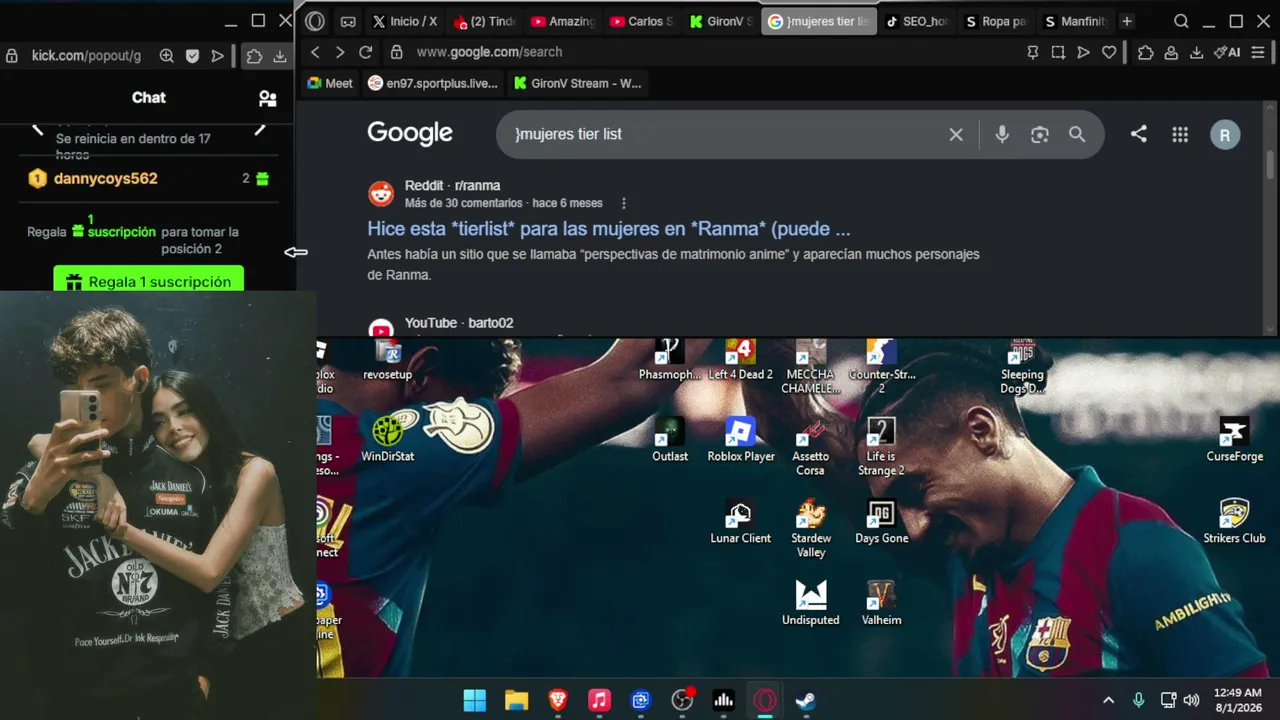Open result options three-dot menu for Reddit
This screenshot has width=1280, height=720.
[624, 203]
